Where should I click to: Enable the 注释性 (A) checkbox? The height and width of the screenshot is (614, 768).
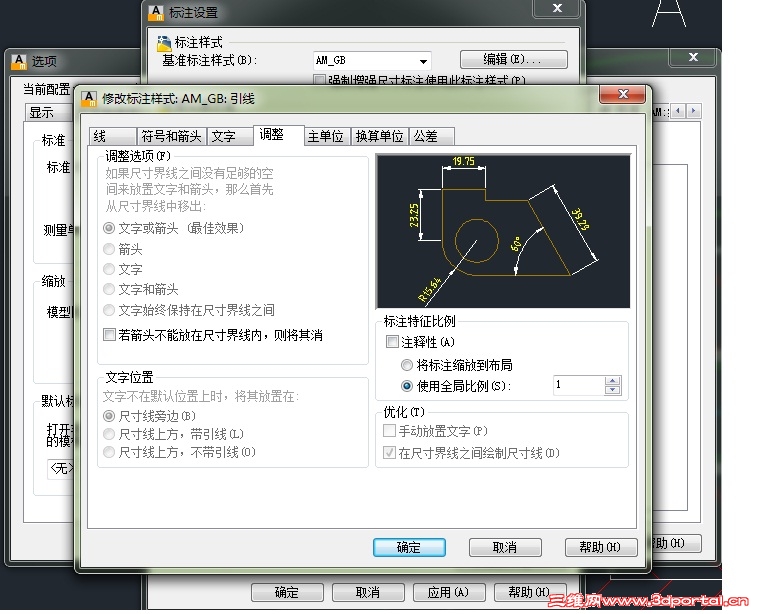[392, 342]
